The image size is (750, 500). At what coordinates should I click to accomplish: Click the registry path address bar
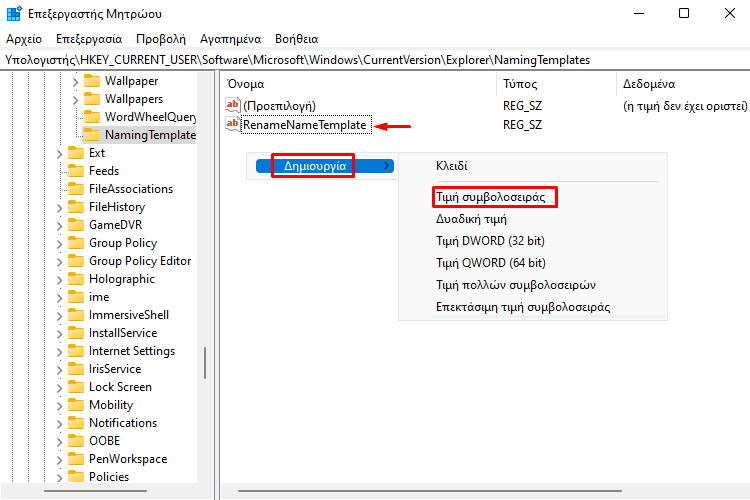[x=375, y=60]
